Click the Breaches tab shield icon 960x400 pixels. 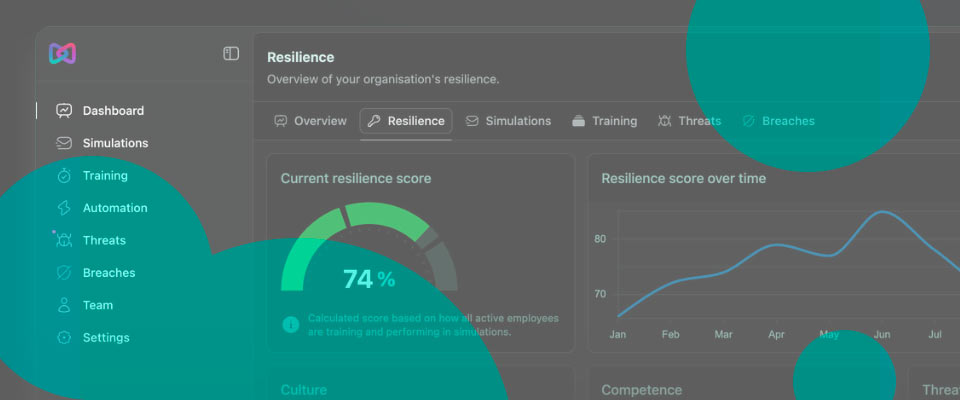click(748, 121)
